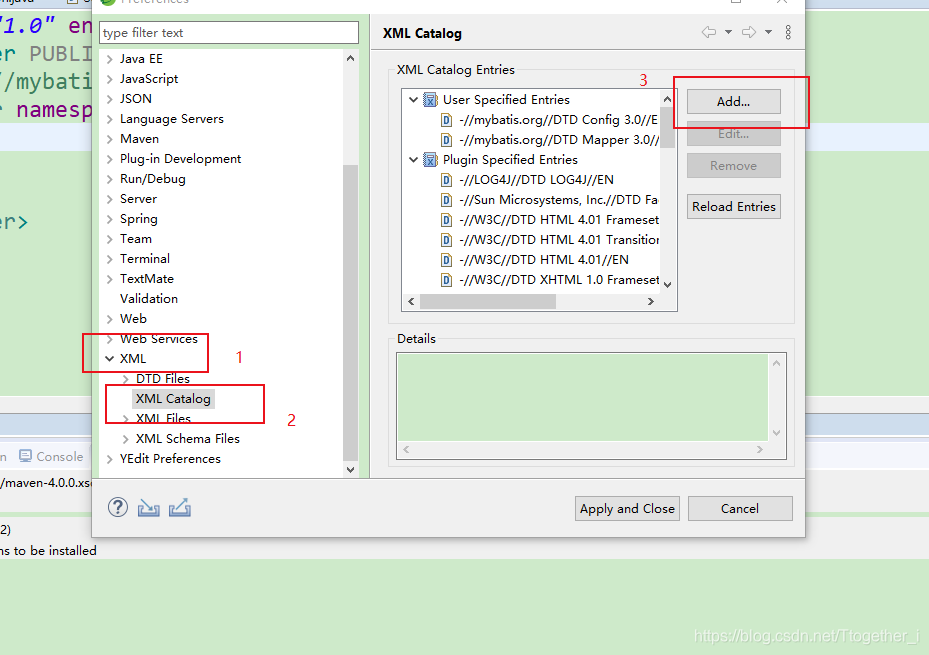Click inside the Details text area
Screen dimensions: 929x655
coord(582,397)
